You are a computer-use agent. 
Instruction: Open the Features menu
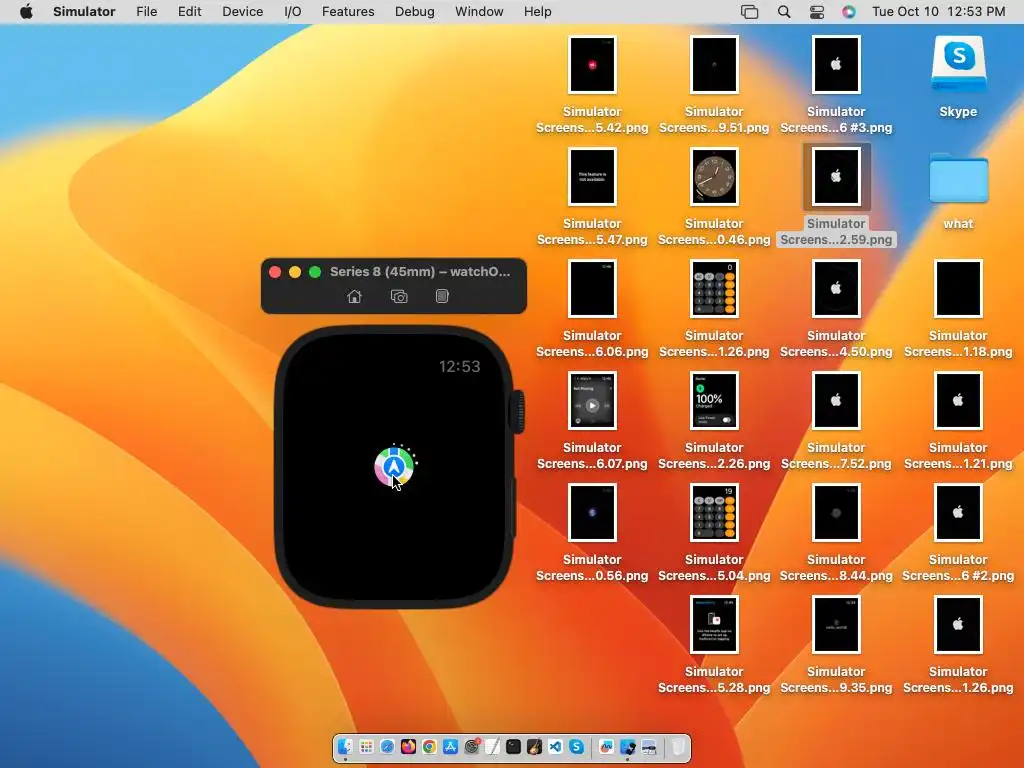click(x=348, y=12)
